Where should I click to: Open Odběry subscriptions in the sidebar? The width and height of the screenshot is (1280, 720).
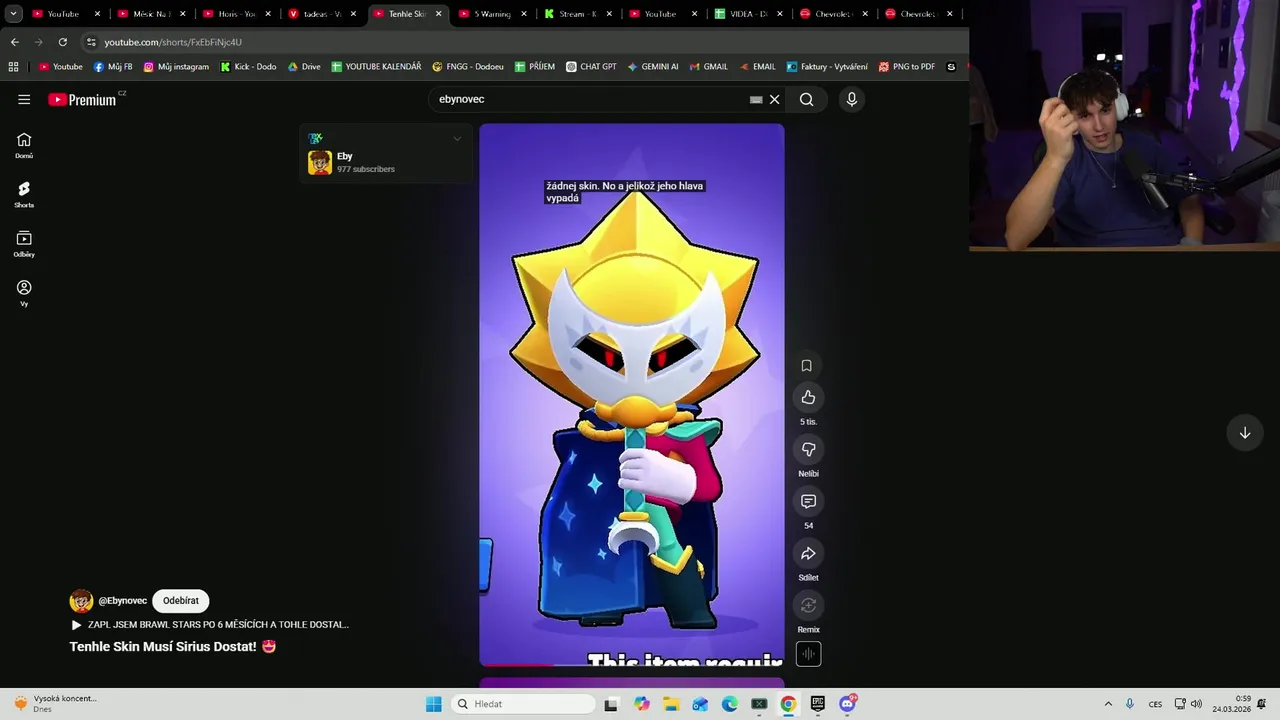tap(24, 244)
